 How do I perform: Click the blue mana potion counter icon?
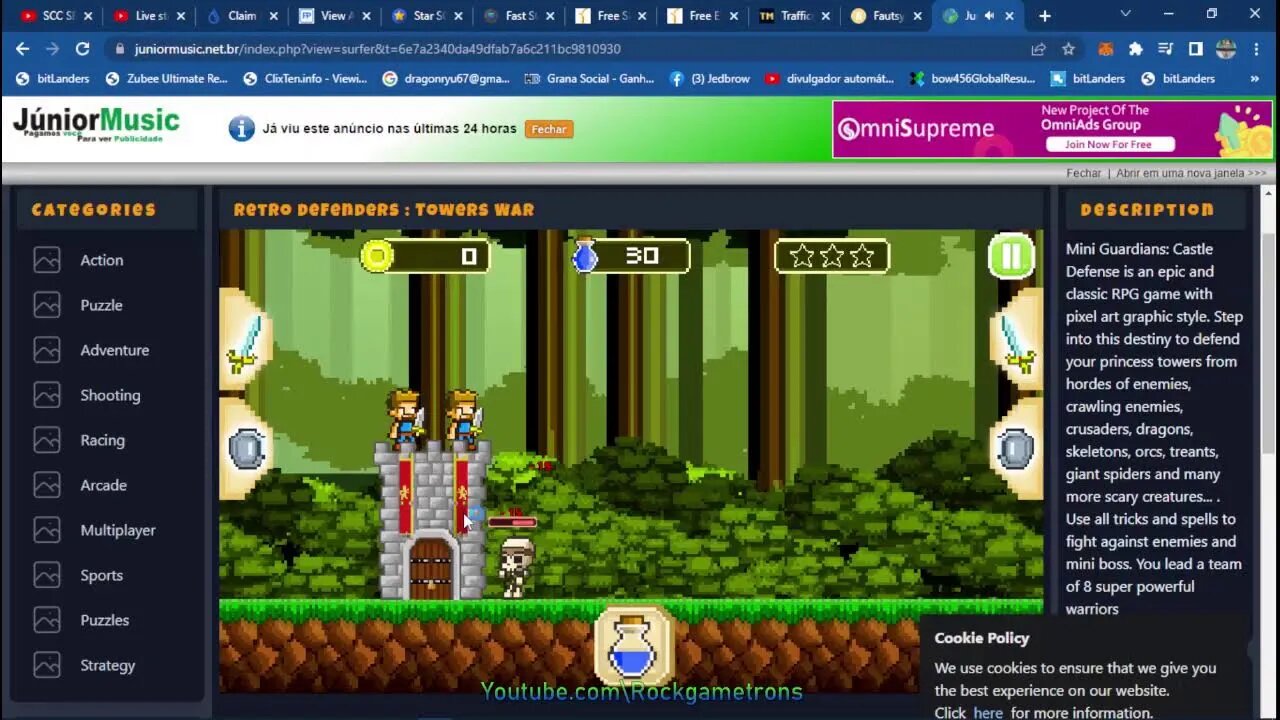(585, 256)
